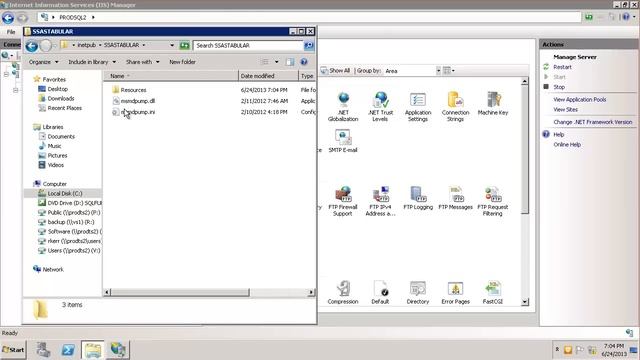Click Restart in Actions pane
The width and height of the screenshot is (640, 360).
coord(562,67)
